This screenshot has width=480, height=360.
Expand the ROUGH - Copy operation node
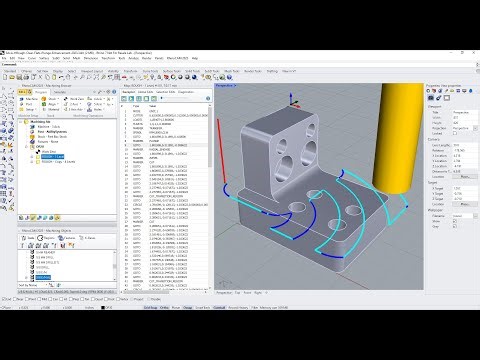(32, 162)
